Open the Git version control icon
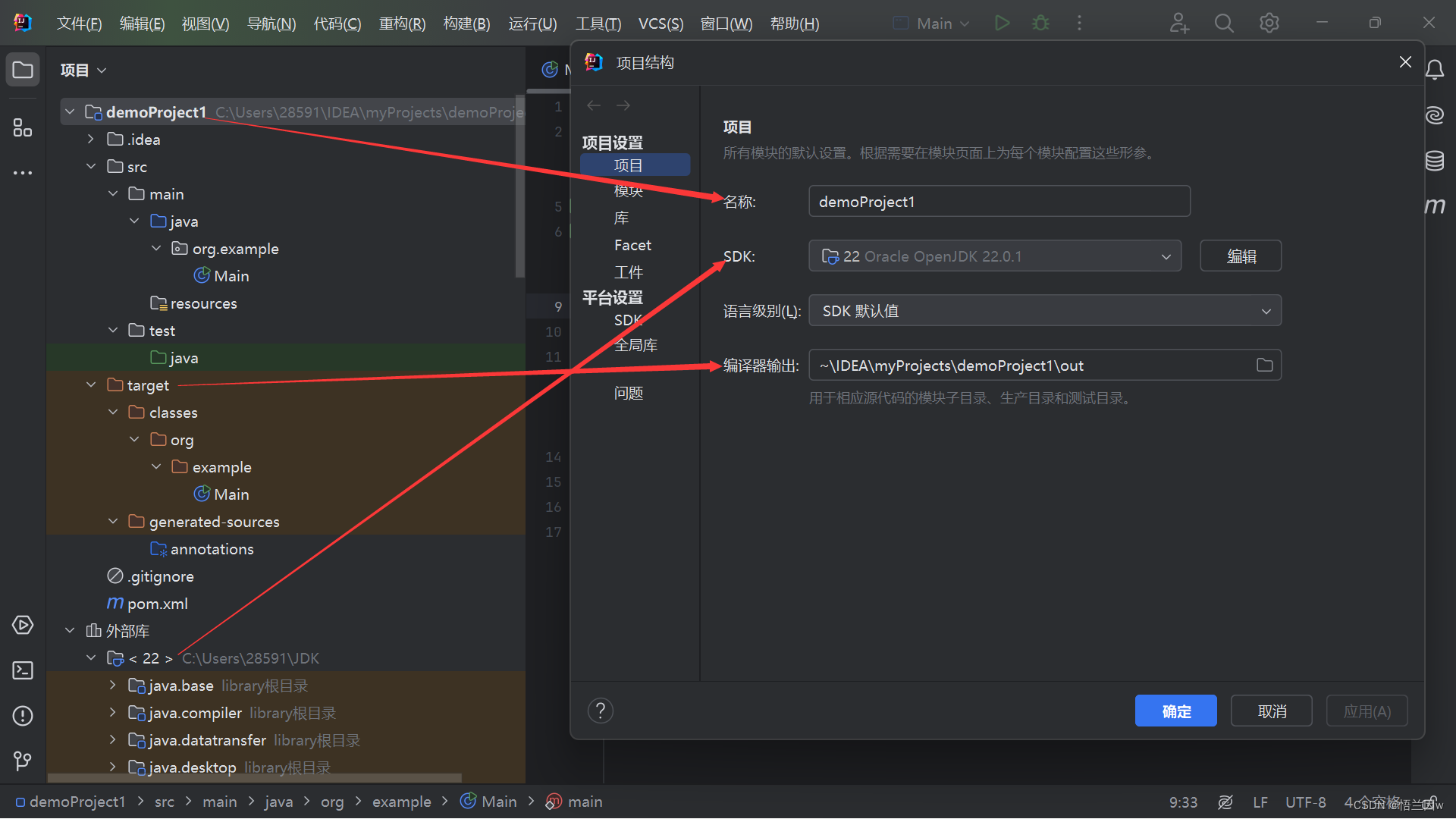1456x819 pixels. (x=23, y=761)
